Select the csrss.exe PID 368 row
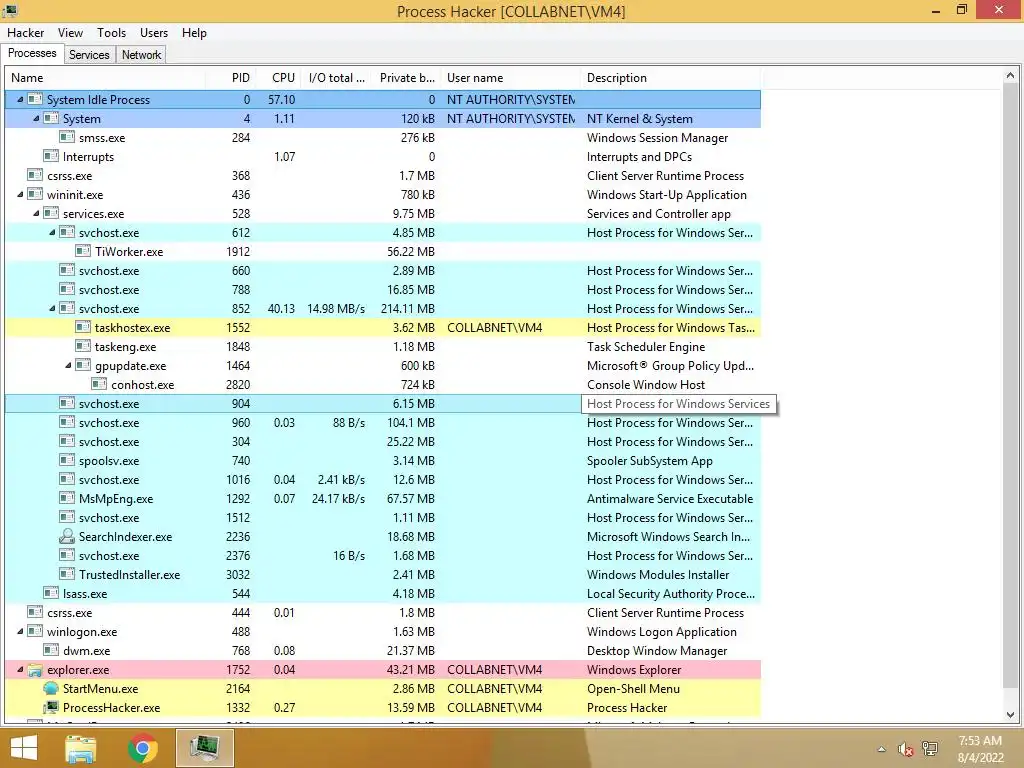The width and height of the screenshot is (1024, 768). (383, 175)
